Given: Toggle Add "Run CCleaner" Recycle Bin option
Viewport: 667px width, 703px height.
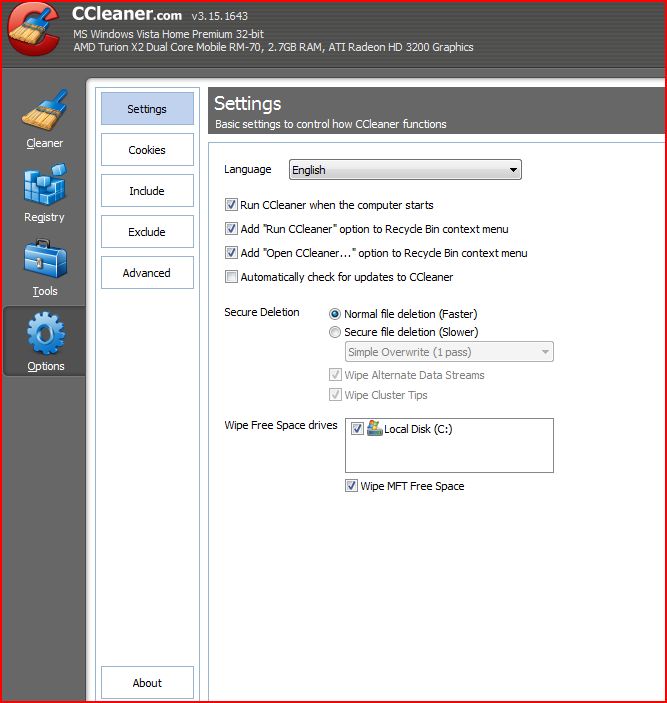Looking at the screenshot, I should point(231,229).
